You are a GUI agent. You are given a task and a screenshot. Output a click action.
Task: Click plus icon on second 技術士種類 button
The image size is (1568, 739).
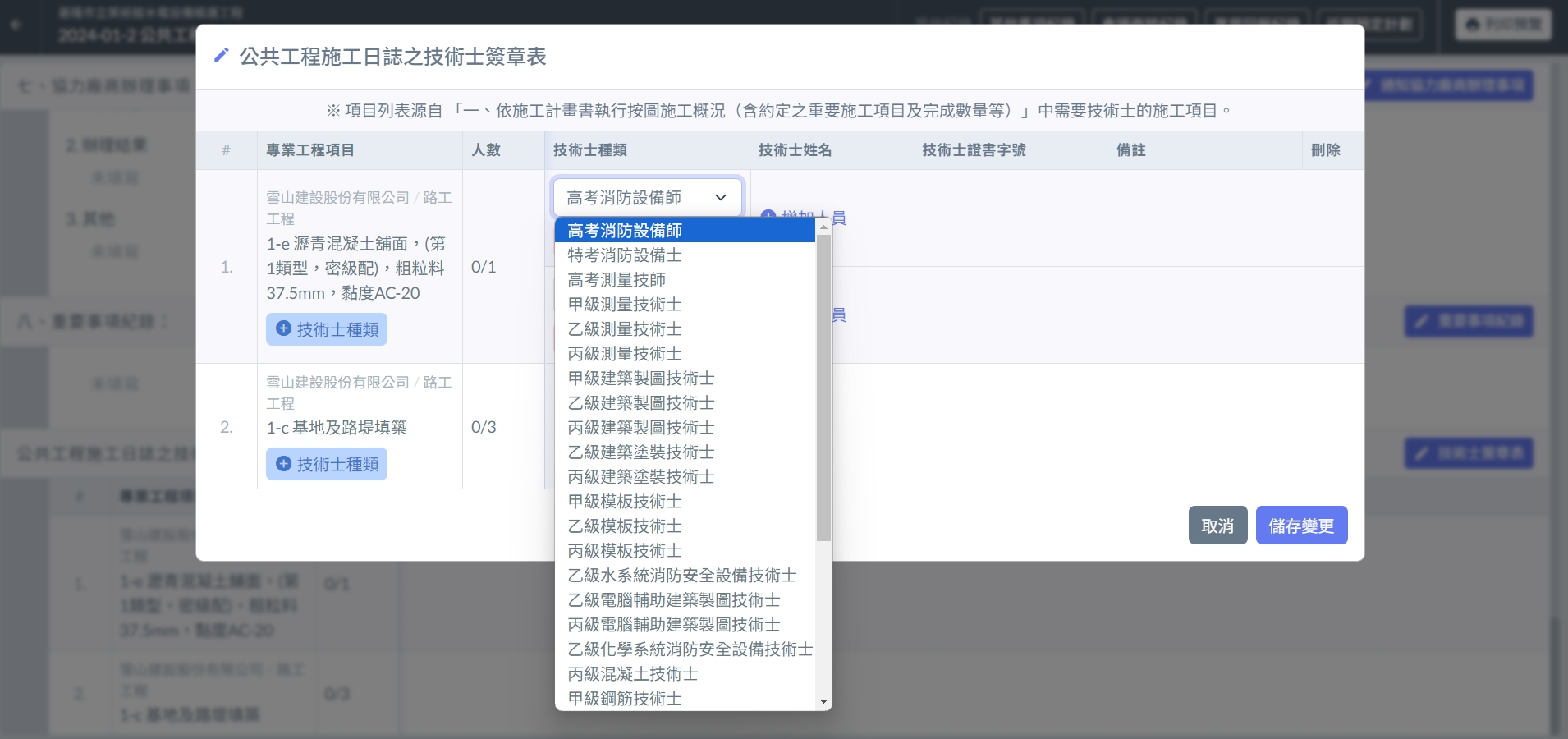[x=283, y=464]
